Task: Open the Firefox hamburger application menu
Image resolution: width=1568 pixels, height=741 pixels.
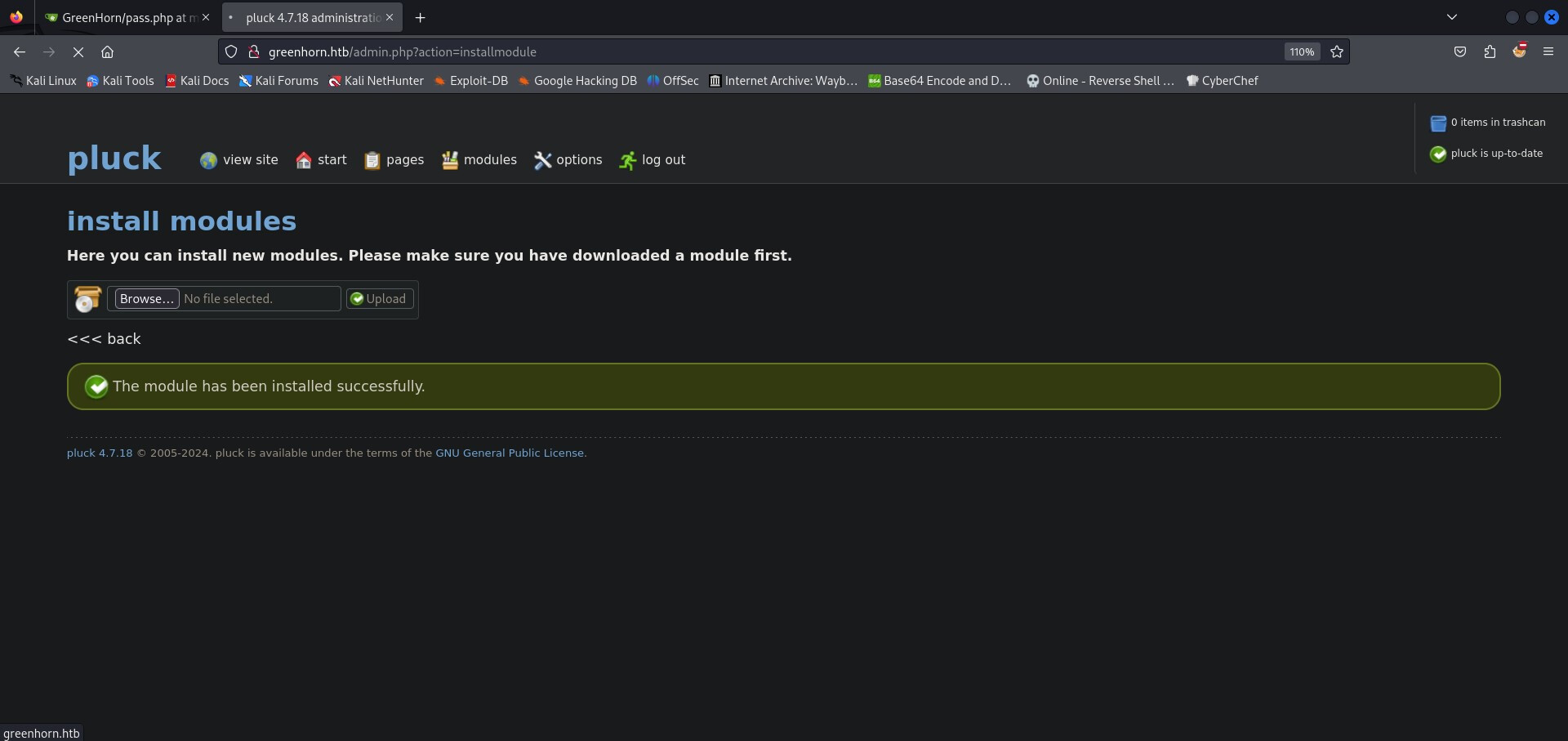Action: [1548, 51]
